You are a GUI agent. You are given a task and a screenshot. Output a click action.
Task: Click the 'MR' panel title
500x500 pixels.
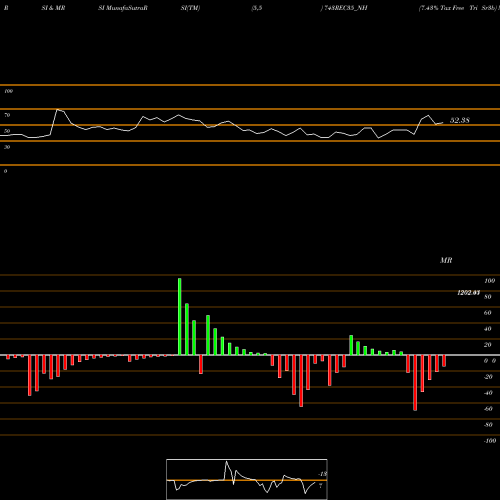(446, 260)
